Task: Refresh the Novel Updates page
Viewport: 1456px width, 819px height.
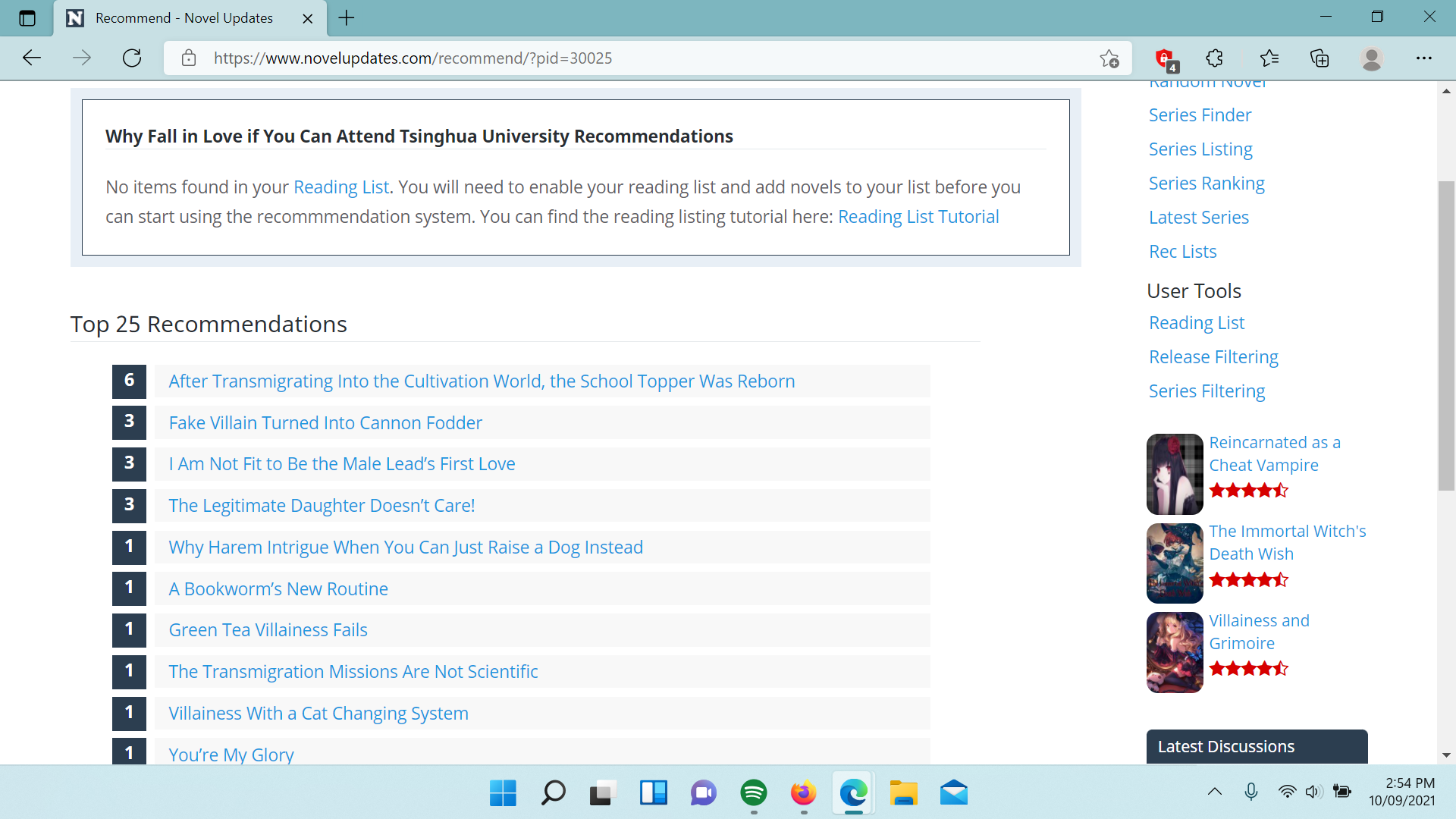Action: 132,58
